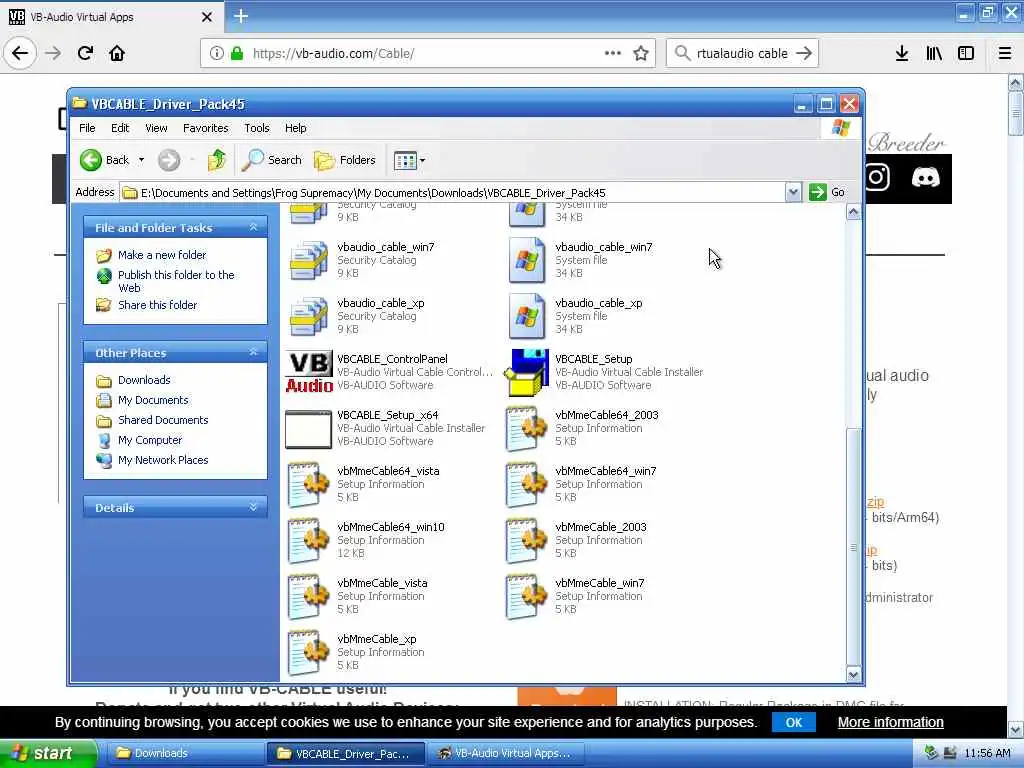Select the vbaudio_cable_xp System file icon
This screenshot has height=768, width=1024.
[x=527, y=316]
